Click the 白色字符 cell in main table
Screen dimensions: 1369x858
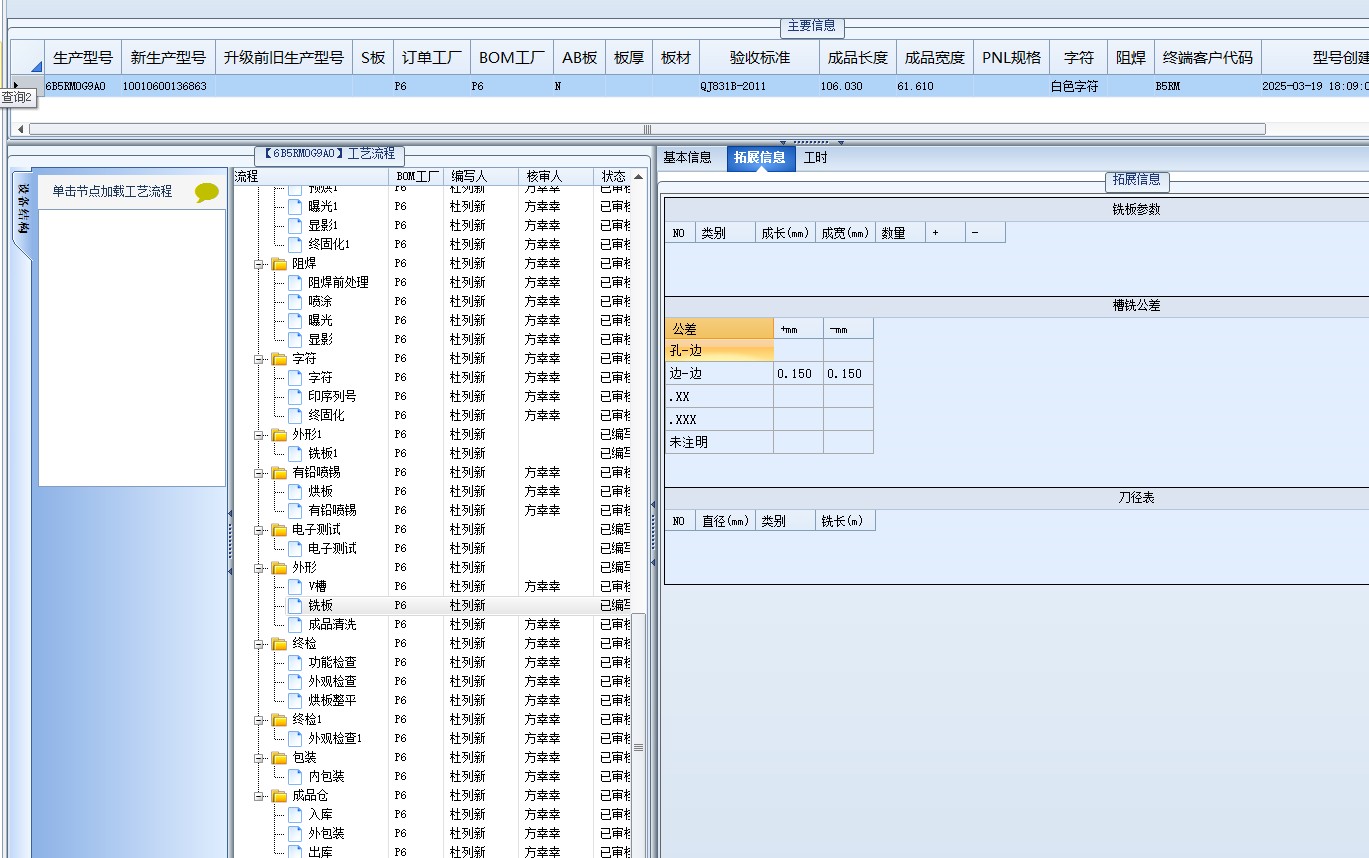(x=1078, y=87)
